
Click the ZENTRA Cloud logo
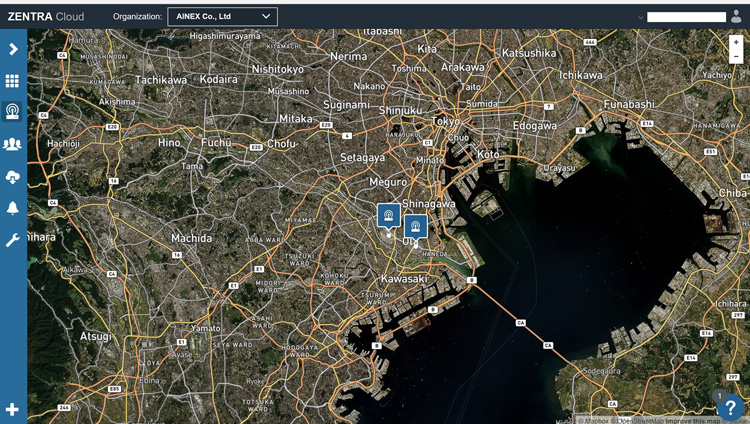point(46,17)
